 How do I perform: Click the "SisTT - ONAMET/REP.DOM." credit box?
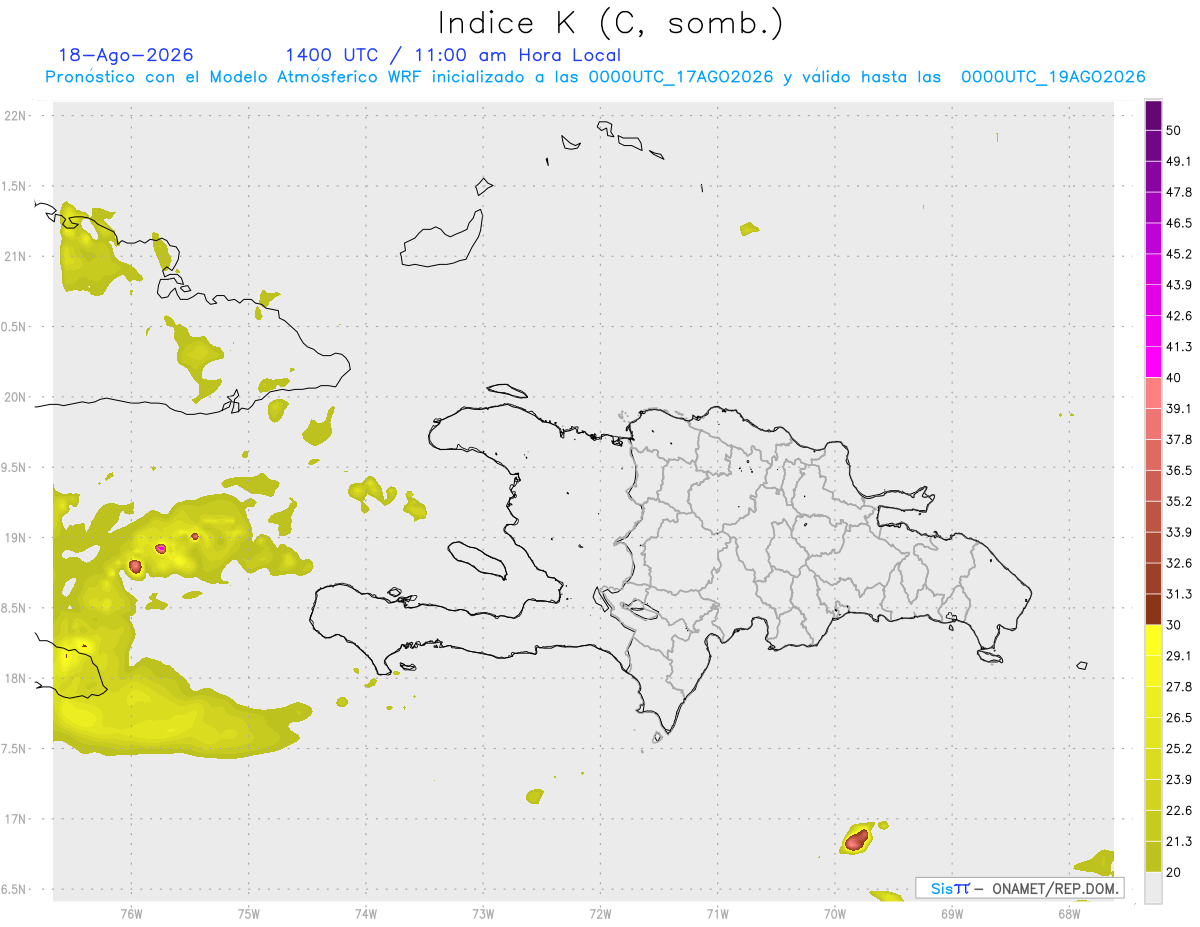click(1020, 888)
